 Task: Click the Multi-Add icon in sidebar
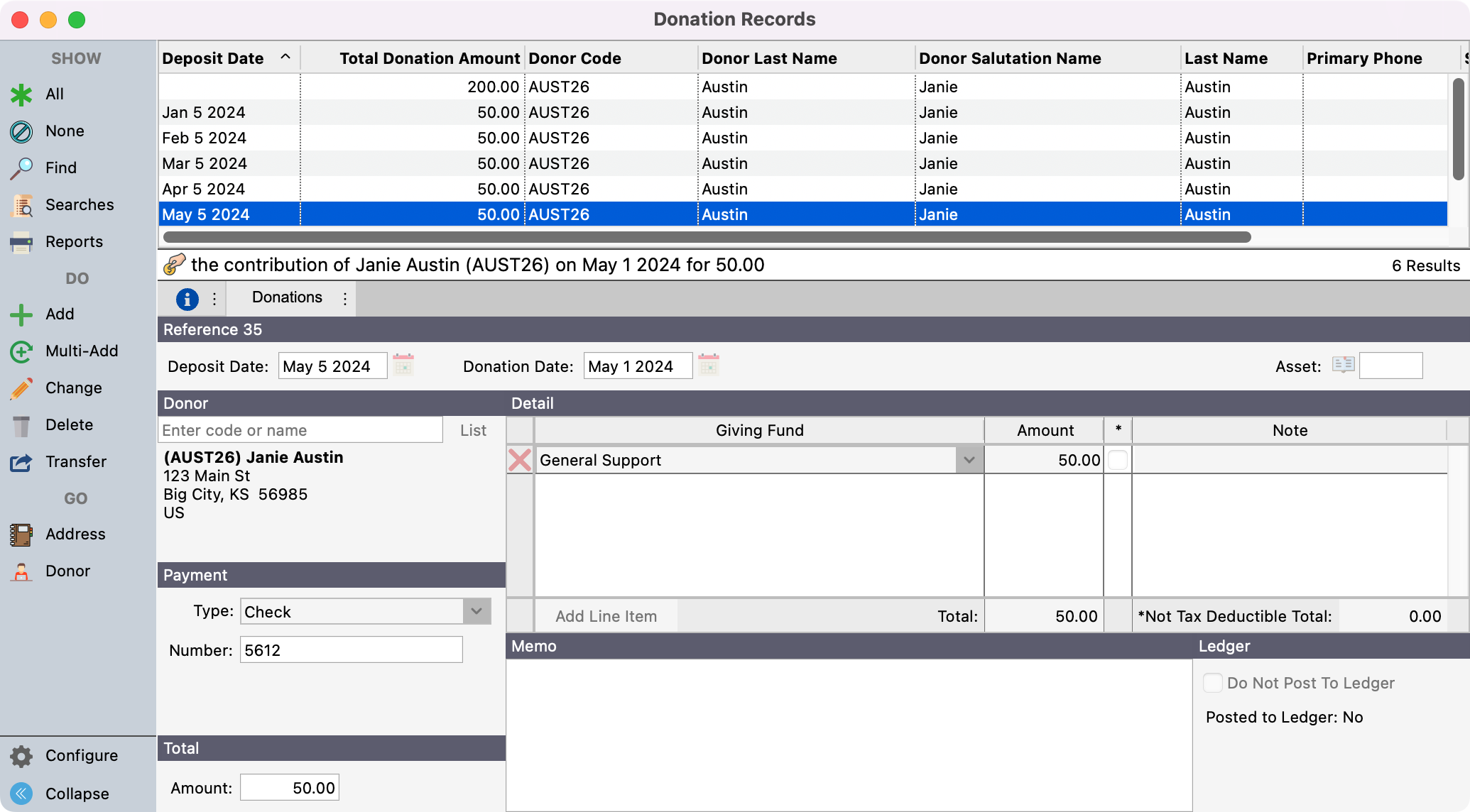[21, 351]
